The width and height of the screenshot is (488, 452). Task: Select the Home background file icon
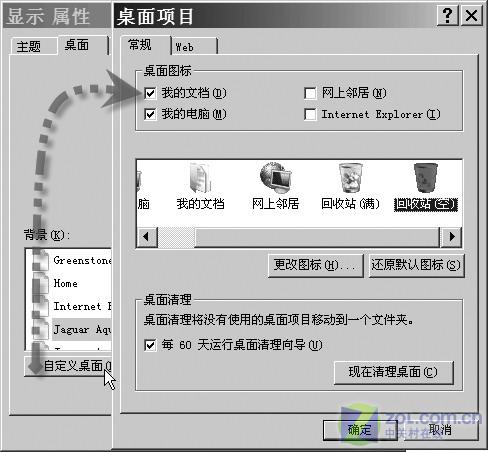pos(40,284)
